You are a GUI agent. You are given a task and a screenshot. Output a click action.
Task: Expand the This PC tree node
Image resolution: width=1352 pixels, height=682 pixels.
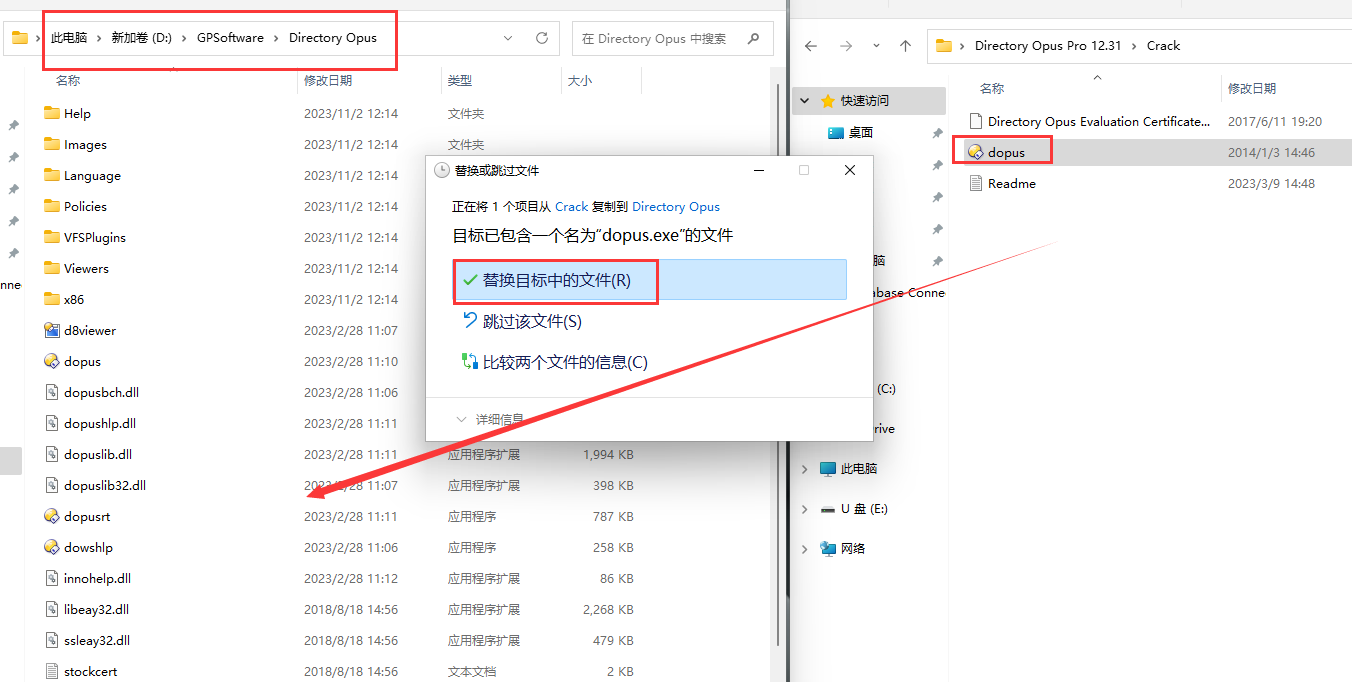(805, 468)
